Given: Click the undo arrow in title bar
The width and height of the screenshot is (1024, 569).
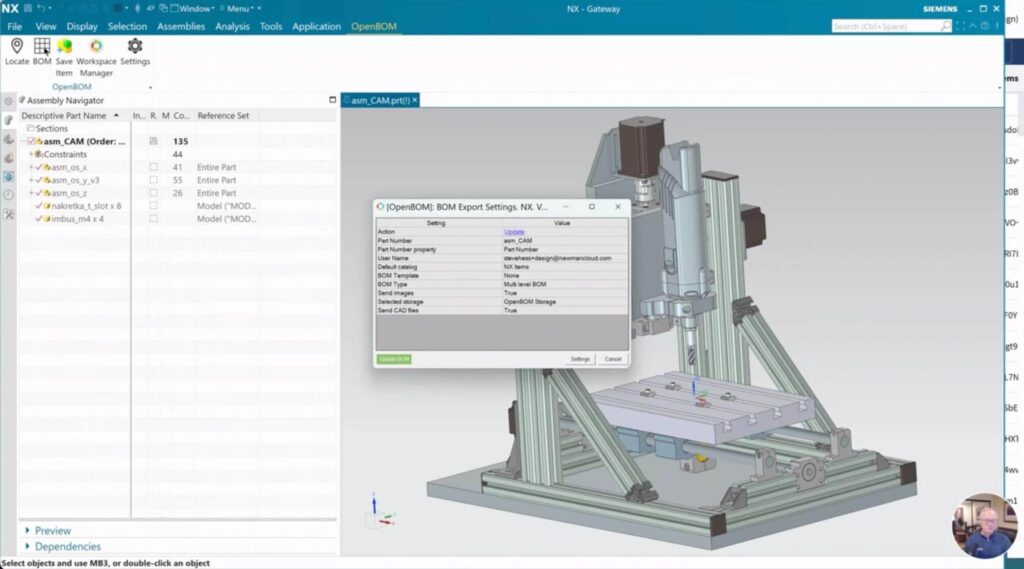Looking at the screenshot, I should [x=40, y=8].
